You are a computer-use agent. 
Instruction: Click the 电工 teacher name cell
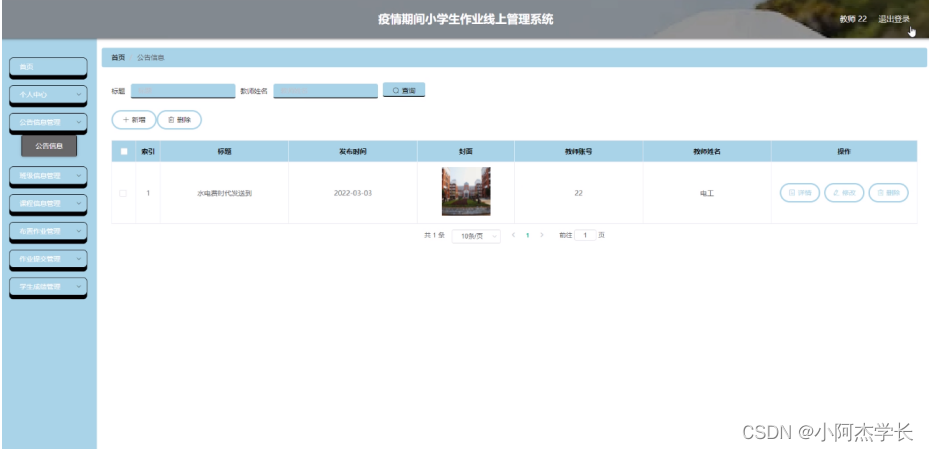[707, 193]
